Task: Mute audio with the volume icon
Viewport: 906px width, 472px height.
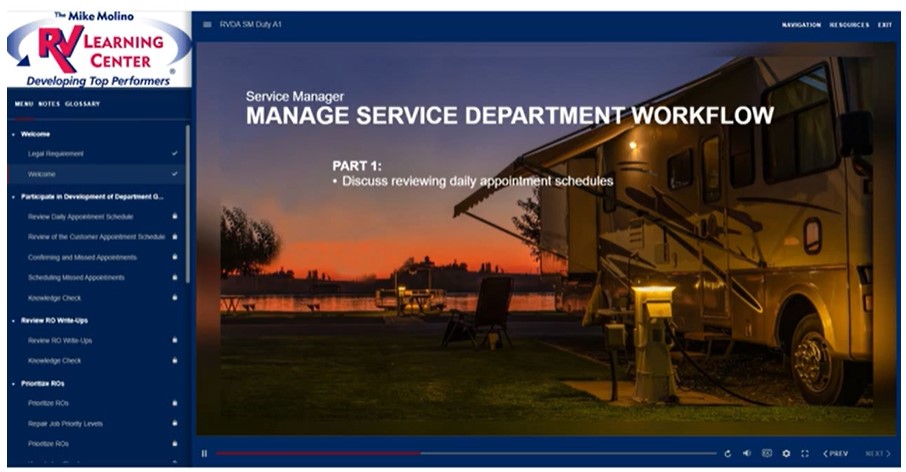Action: [x=747, y=453]
